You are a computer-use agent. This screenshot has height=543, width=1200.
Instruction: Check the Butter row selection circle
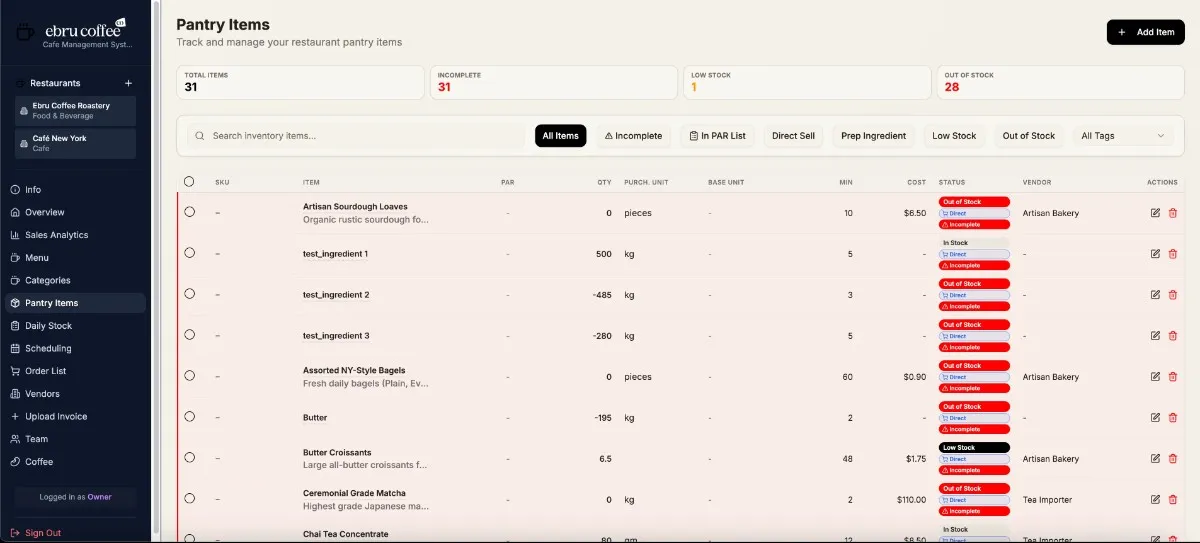[189, 418]
